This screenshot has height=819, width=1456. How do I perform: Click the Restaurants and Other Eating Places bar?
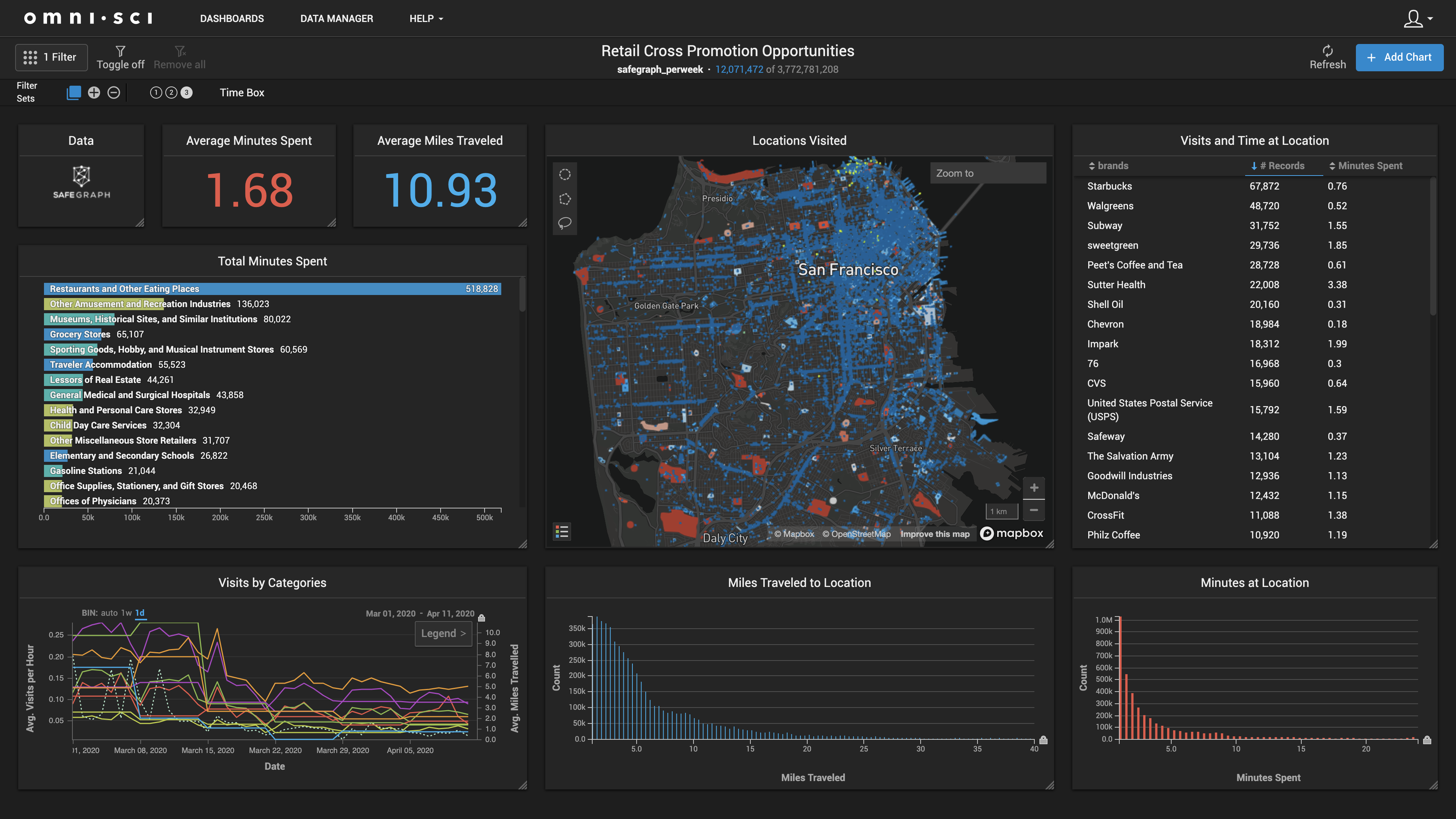tap(273, 289)
